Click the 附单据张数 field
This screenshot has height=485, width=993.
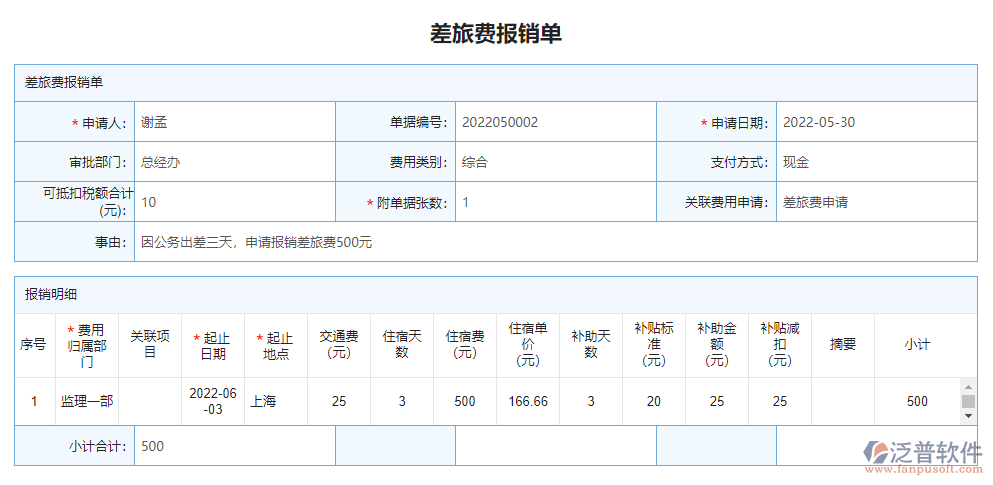[x=555, y=202]
